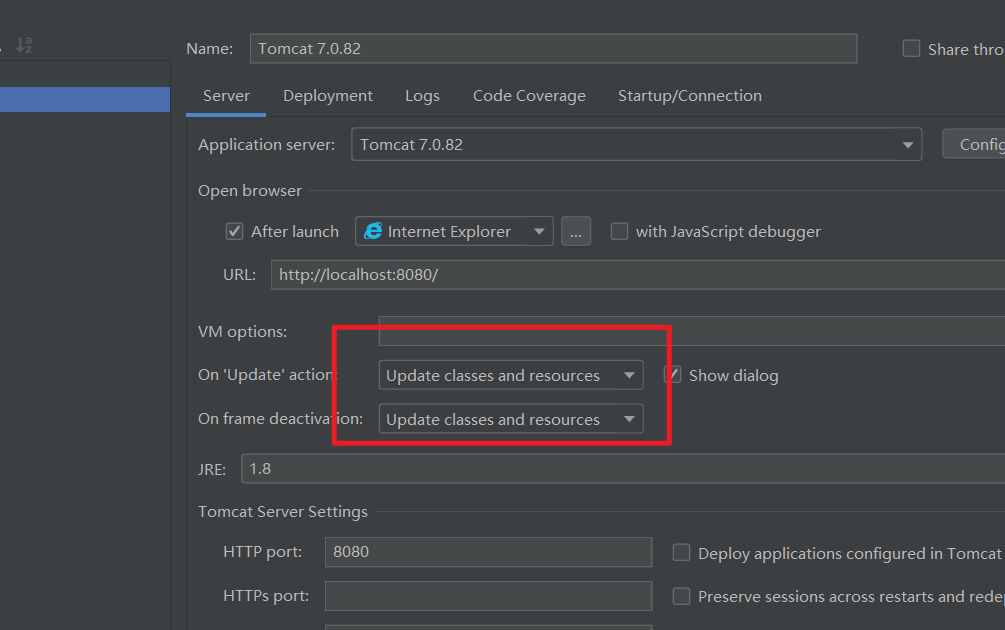
Task: Click the browse browsers ellipsis button
Action: [576, 231]
